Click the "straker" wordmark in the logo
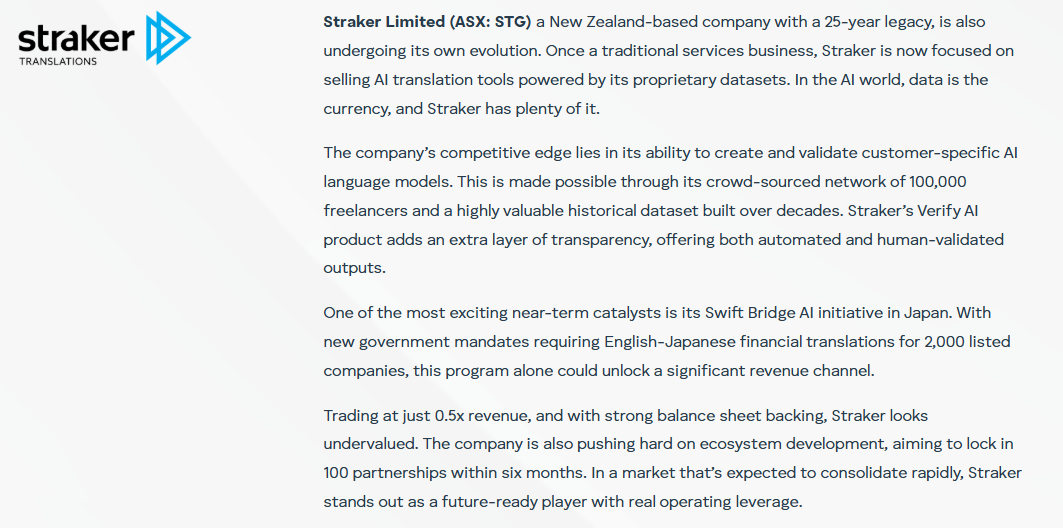 [76, 38]
